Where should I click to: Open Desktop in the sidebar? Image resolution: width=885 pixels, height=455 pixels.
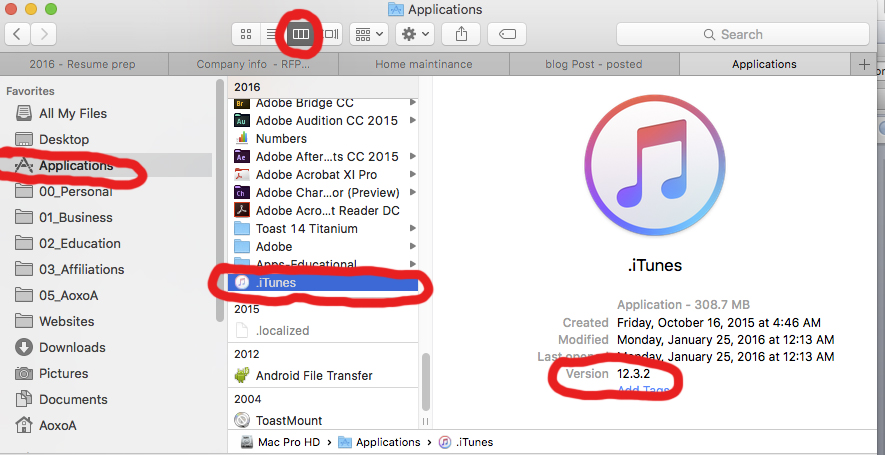point(64,139)
